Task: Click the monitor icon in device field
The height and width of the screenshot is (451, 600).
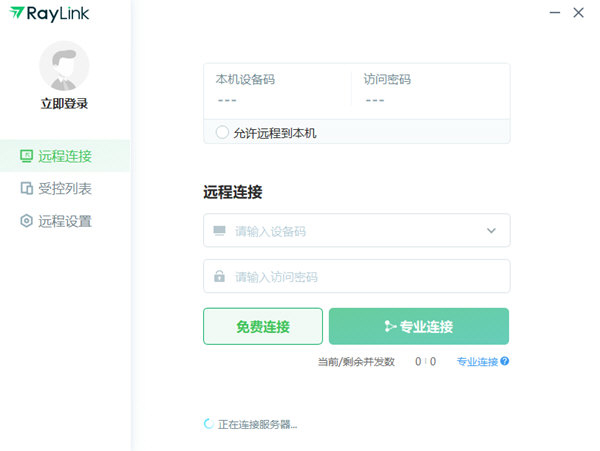Action: (219, 231)
